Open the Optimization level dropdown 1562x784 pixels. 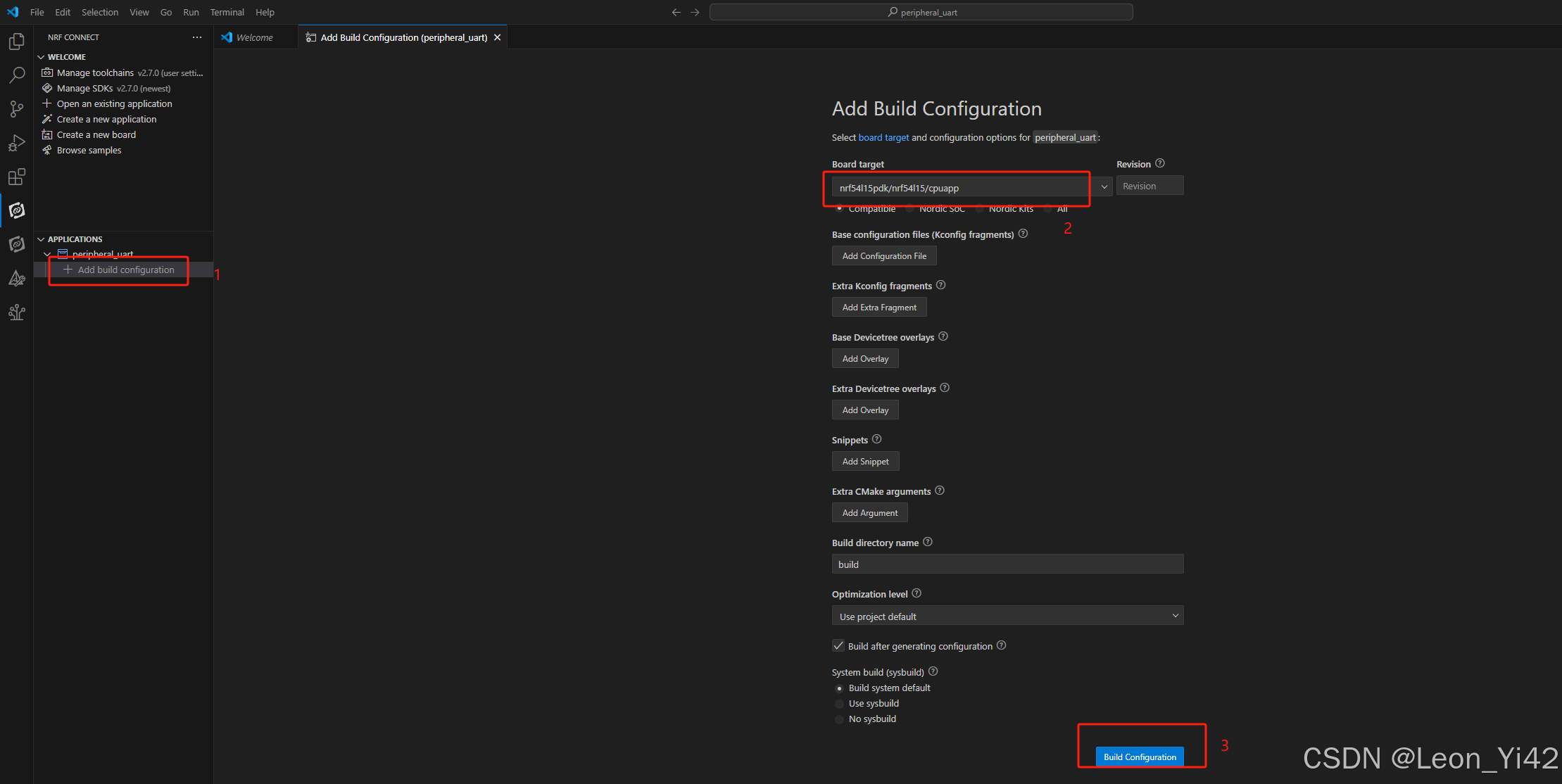[1007, 616]
